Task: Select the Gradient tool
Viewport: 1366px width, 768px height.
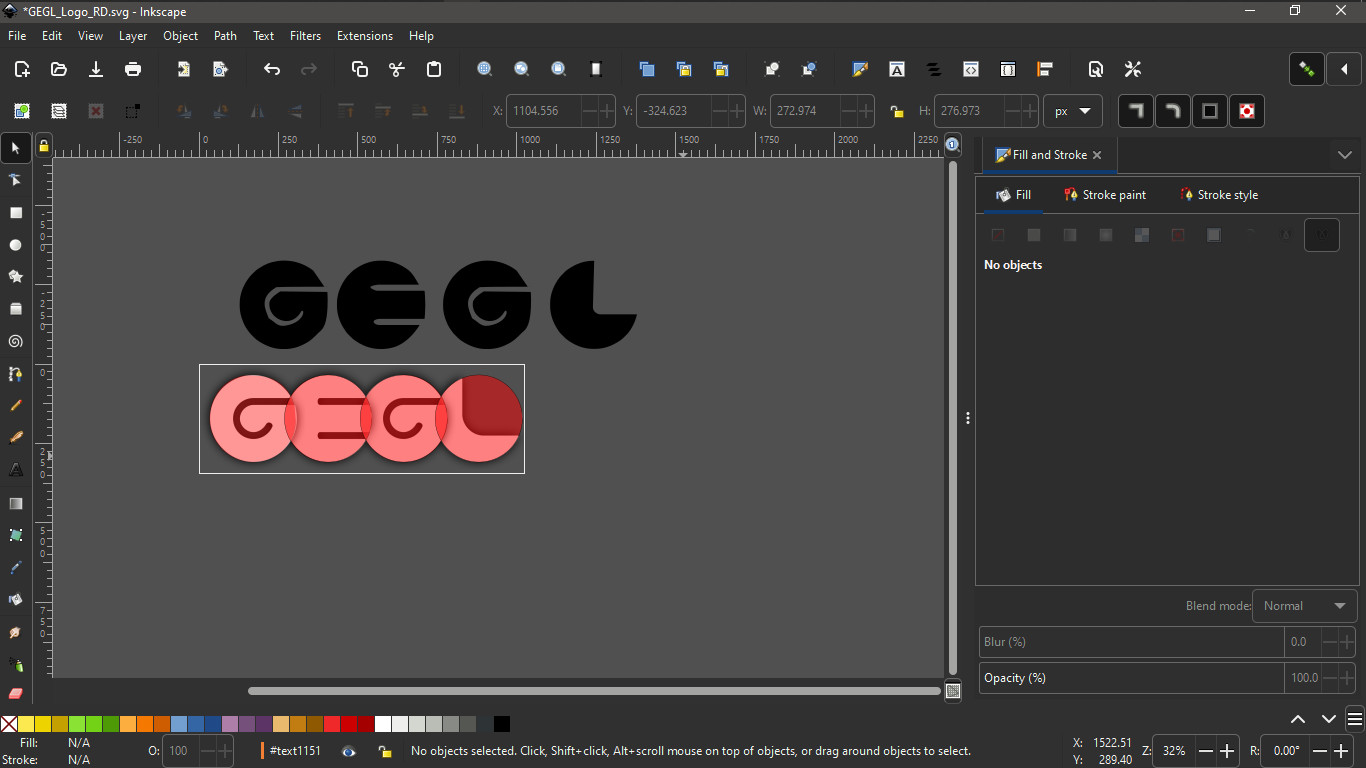Action: pos(15,503)
